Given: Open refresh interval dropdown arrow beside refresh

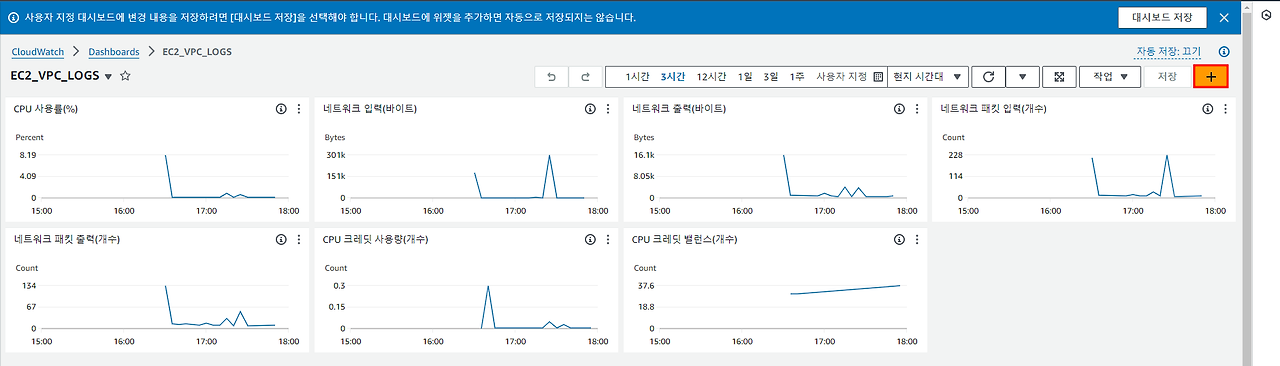Looking at the screenshot, I should pyautogui.click(x=1022, y=76).
